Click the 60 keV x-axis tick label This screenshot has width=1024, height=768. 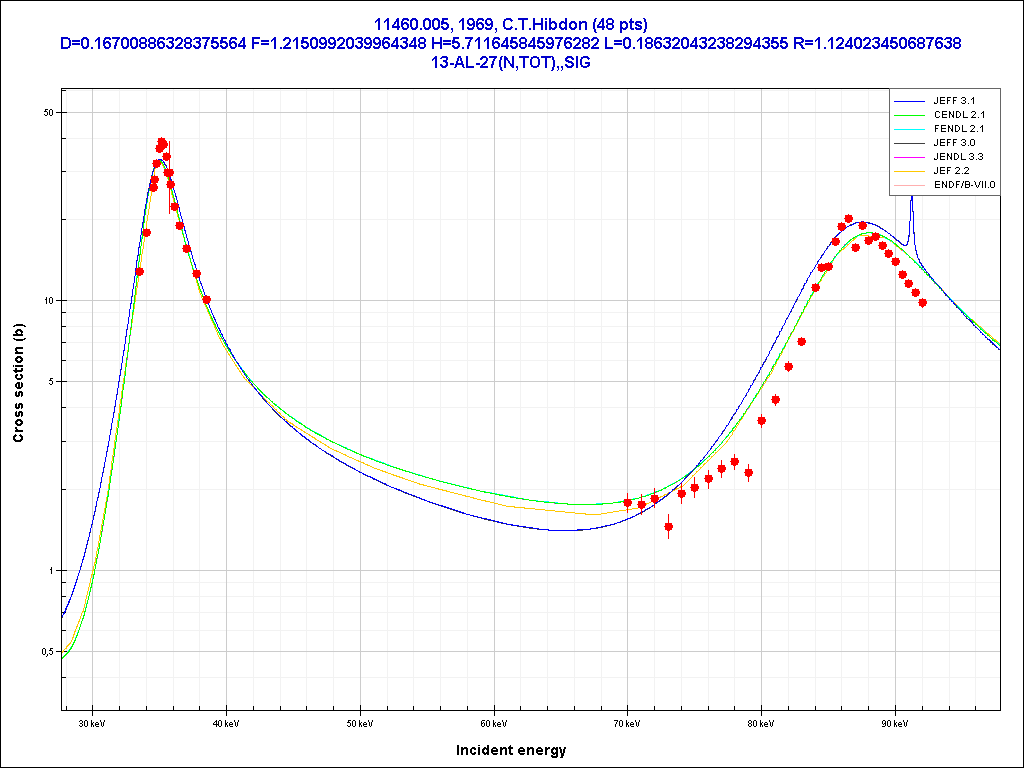(x=493, y=723)
